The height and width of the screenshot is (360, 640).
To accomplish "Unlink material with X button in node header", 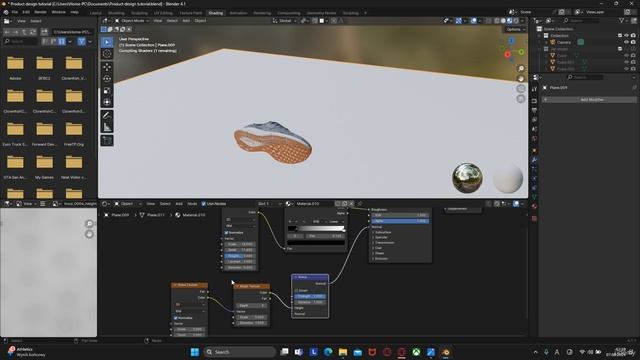I will (x=351, y=204).
